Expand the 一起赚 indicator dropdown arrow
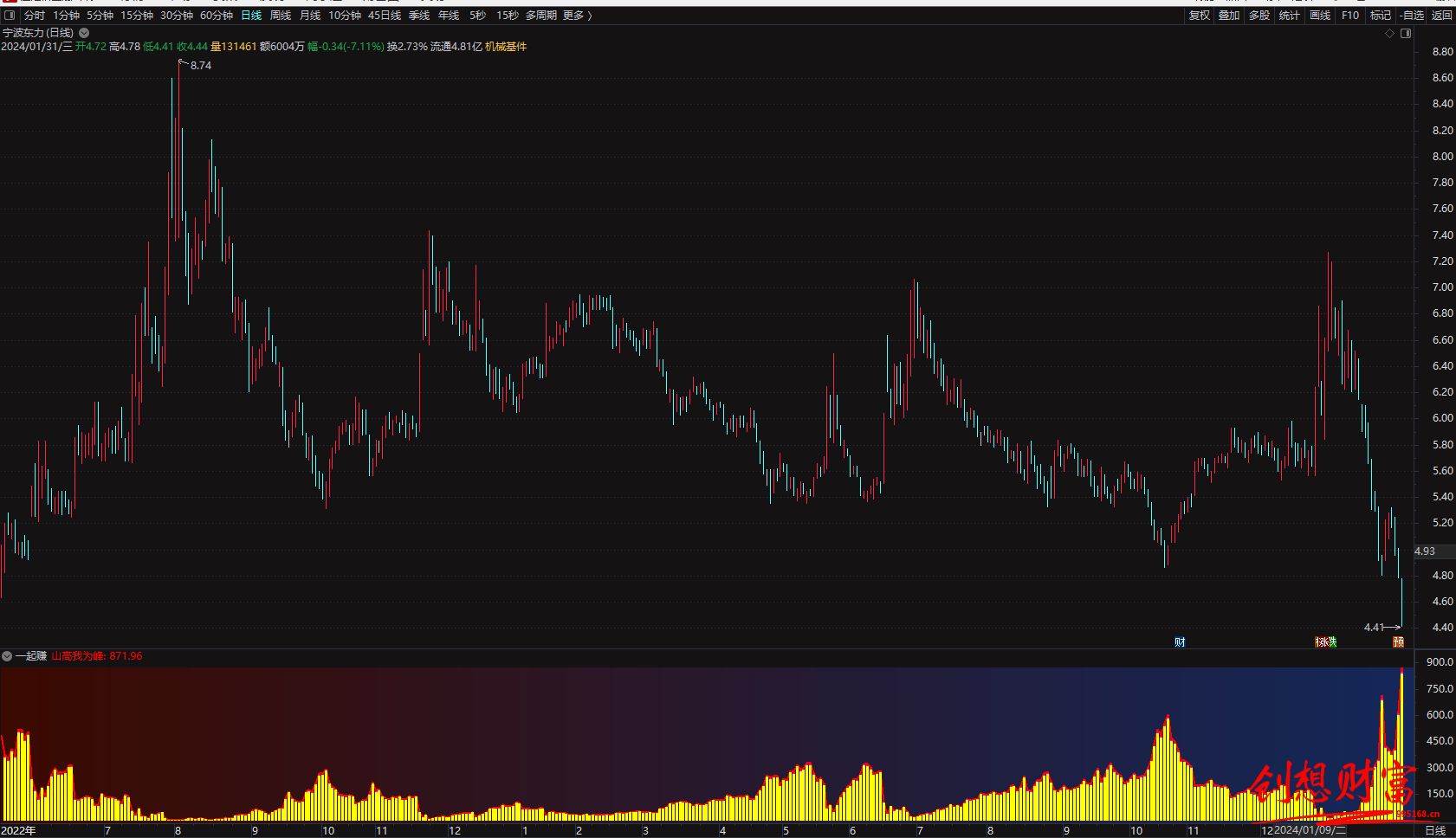This screenshot has height=838, width=1456. click(x=7, y=656)
